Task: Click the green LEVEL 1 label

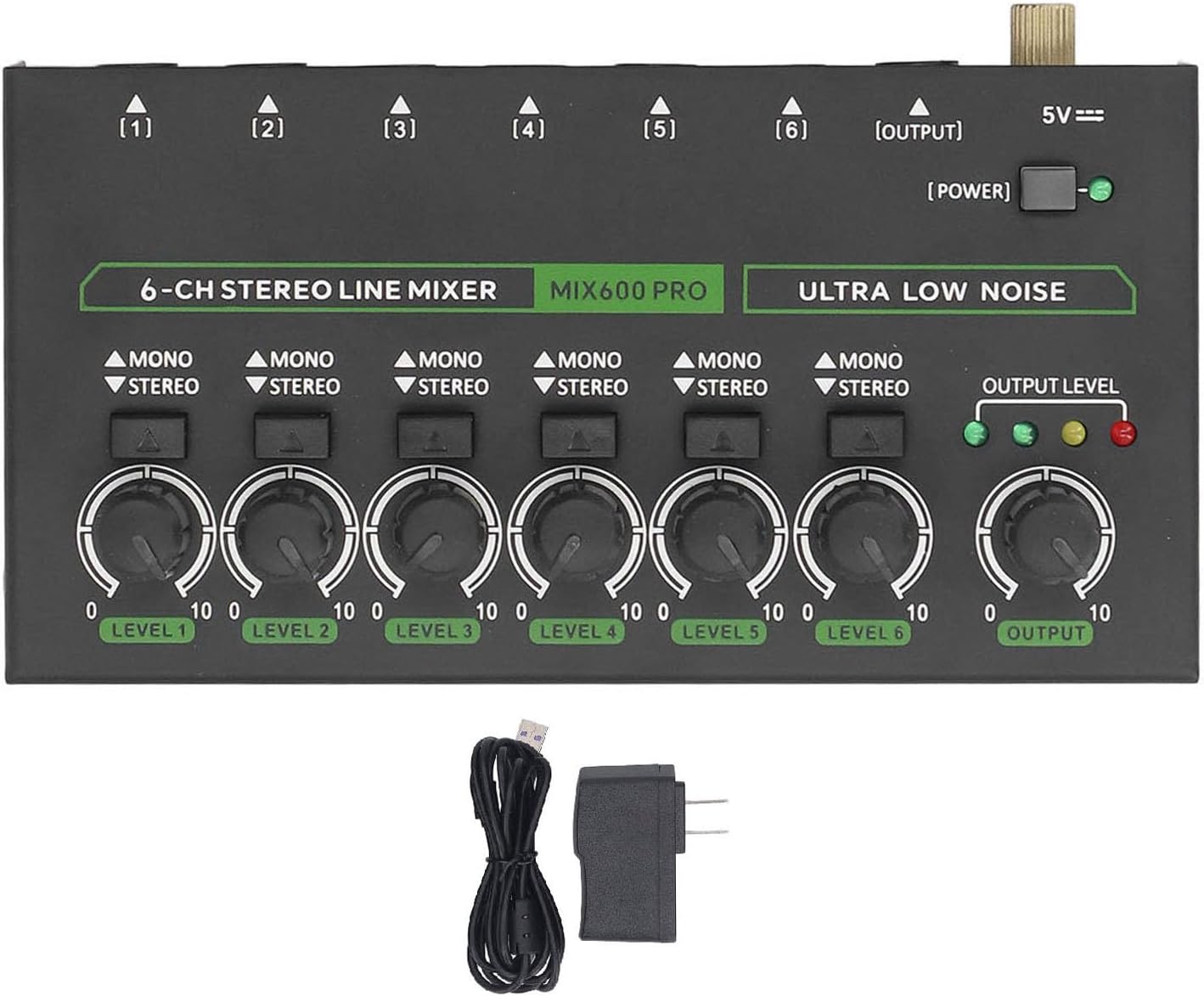Action: pyautogui.click(x=148, y=630)
